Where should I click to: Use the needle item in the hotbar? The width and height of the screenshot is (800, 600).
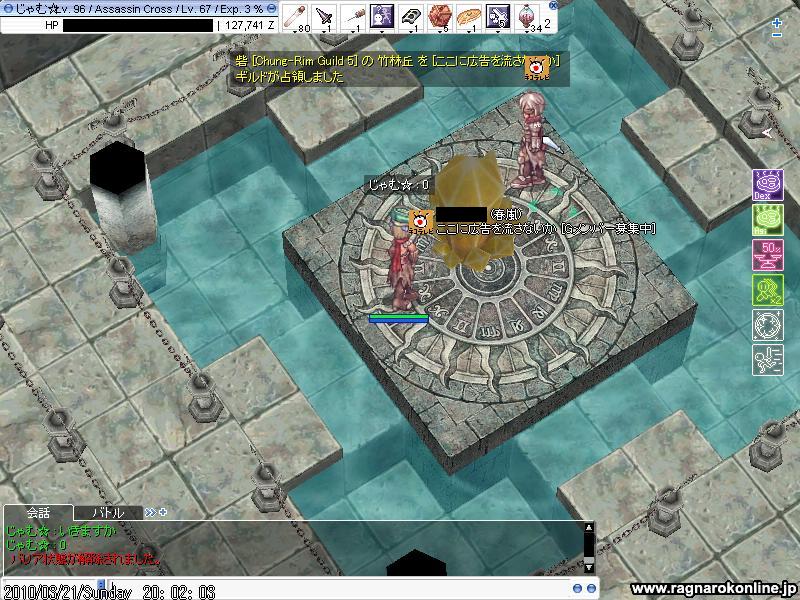(x=353, y=17)
